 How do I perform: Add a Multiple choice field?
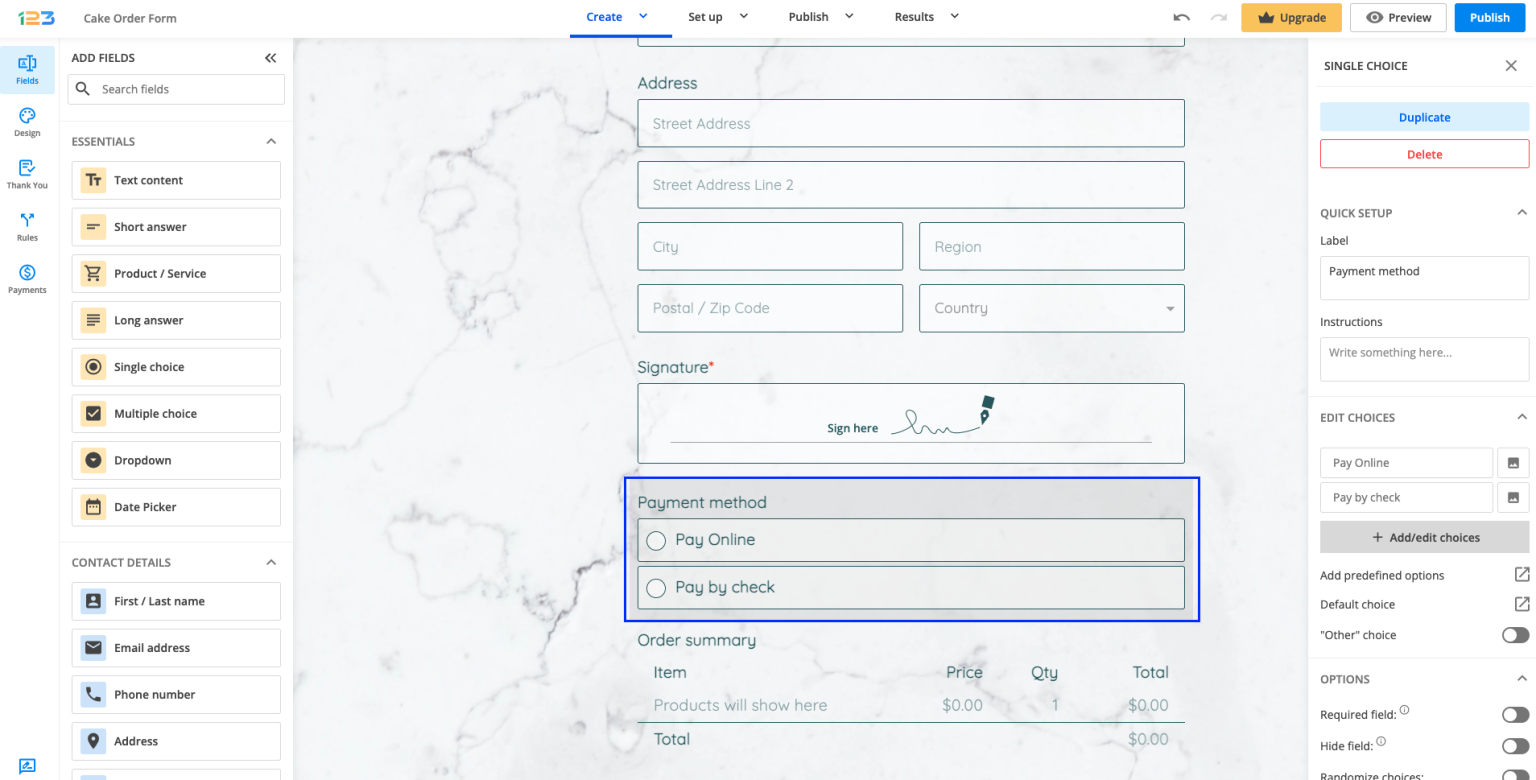pos(176,414)
